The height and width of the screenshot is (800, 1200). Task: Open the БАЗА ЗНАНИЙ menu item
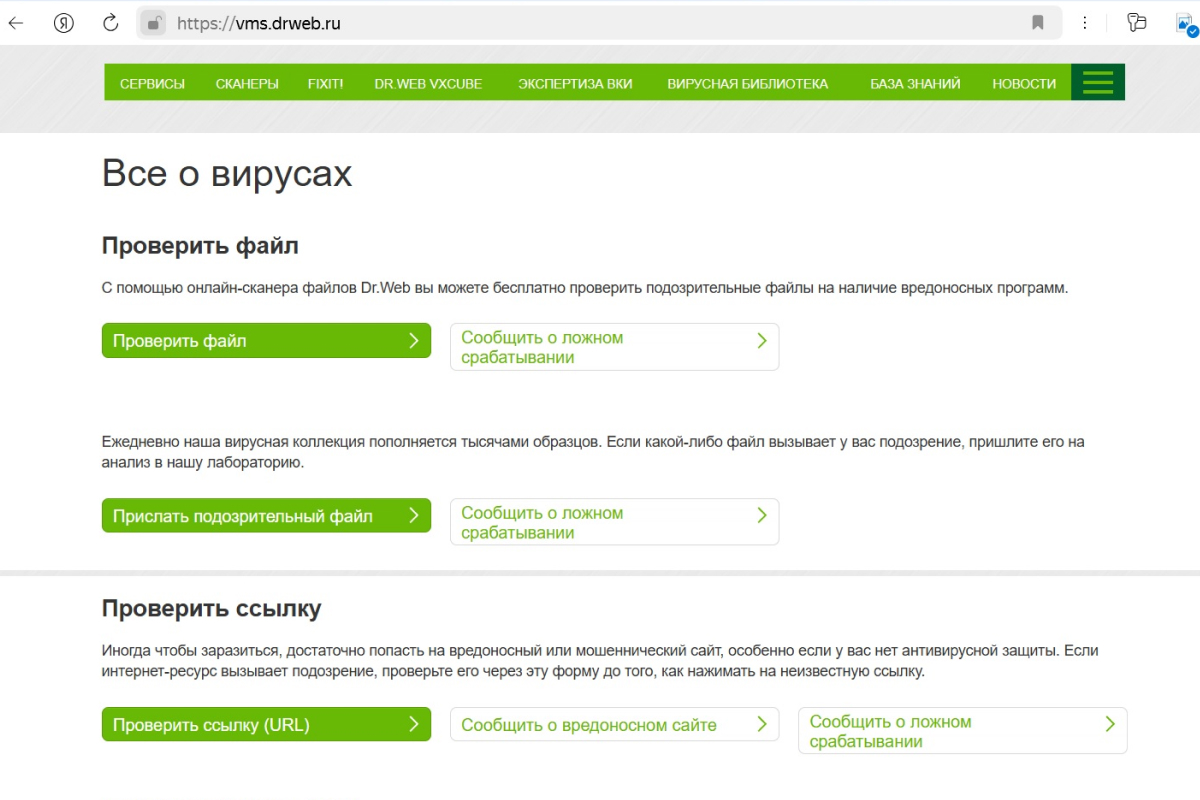[x=915, y=83]
